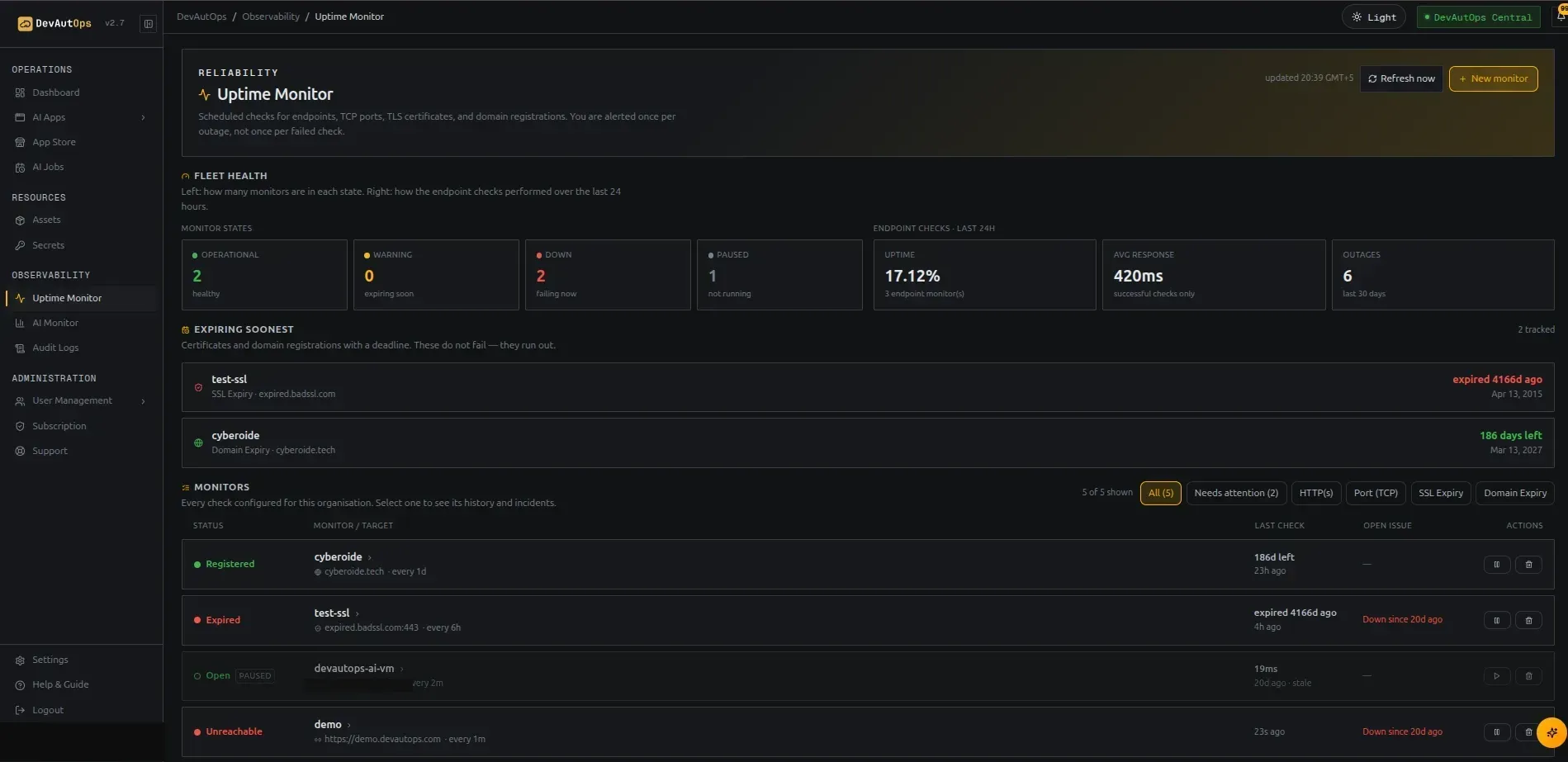Click DevAutOps breadcrumb link
Image resolution: width=1568 pixels, height=762 pixels.
coord(201,17)
